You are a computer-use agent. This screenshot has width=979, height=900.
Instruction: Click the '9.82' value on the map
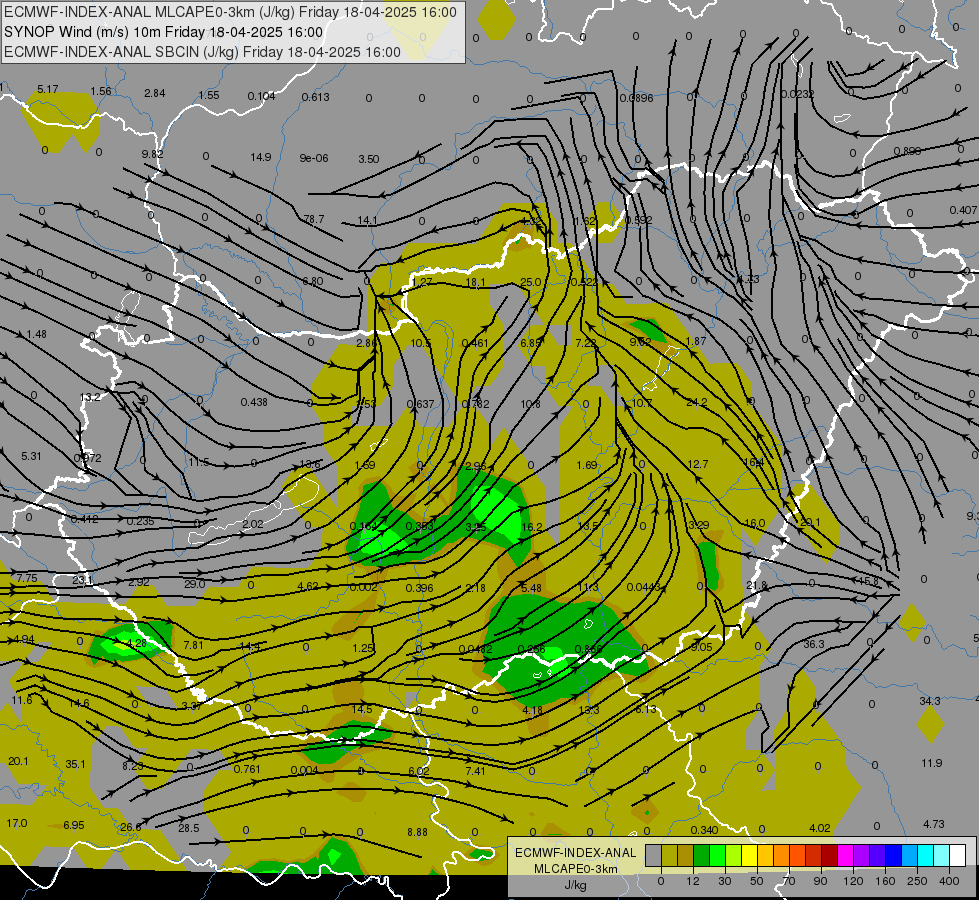point(152,154)
